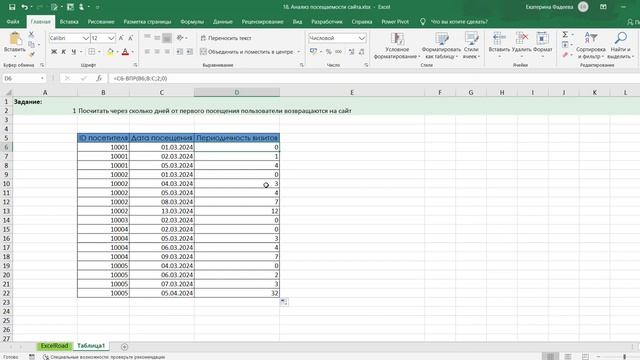This screenshot has height=360, width=640.
Task: Click the zoom slider in the status bar
Action: coord(624,357)
